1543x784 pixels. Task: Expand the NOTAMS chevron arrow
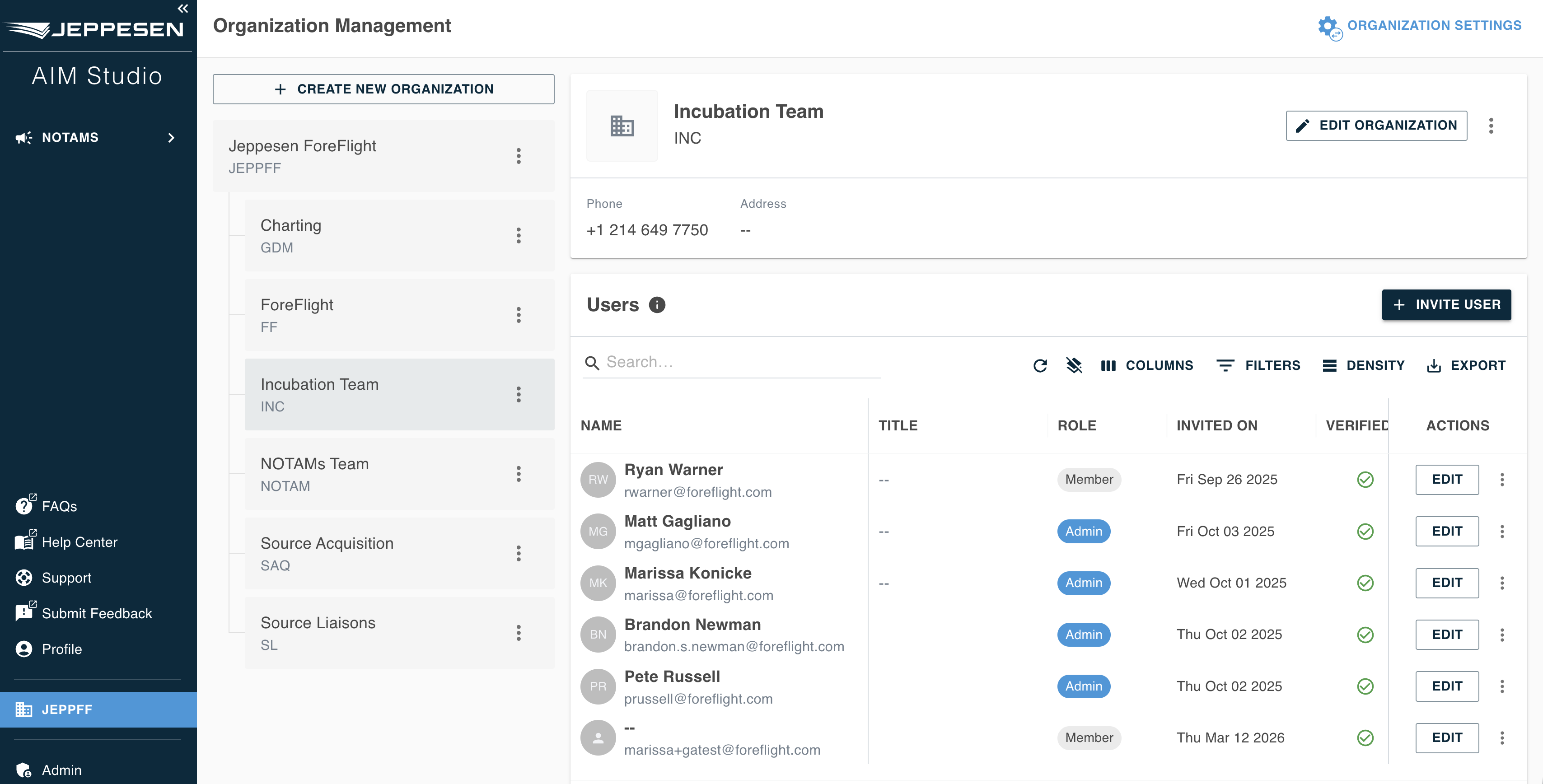coord(171,138)
